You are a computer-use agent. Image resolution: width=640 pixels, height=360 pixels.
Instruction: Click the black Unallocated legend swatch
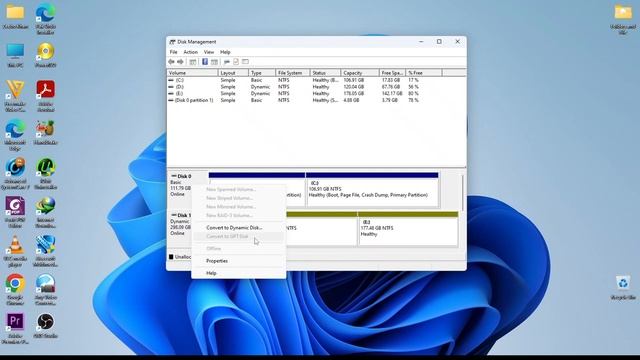coord(171,257)
